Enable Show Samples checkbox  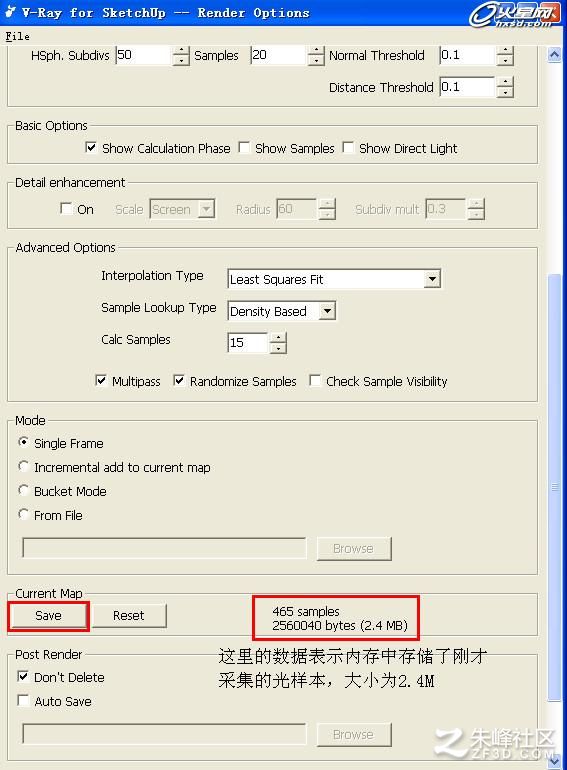point(244,148)
